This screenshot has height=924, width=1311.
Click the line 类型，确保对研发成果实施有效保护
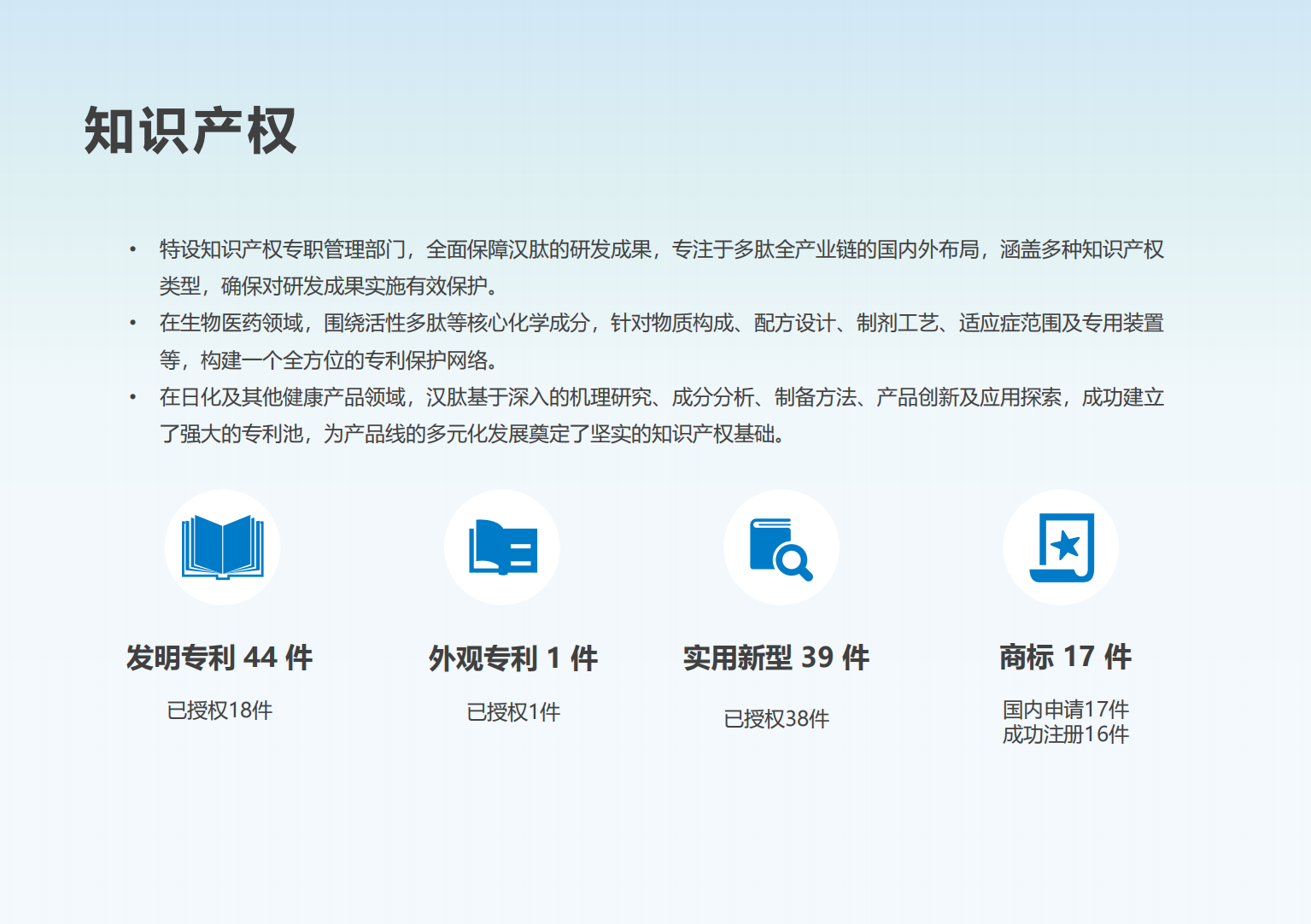pos(330,285)
